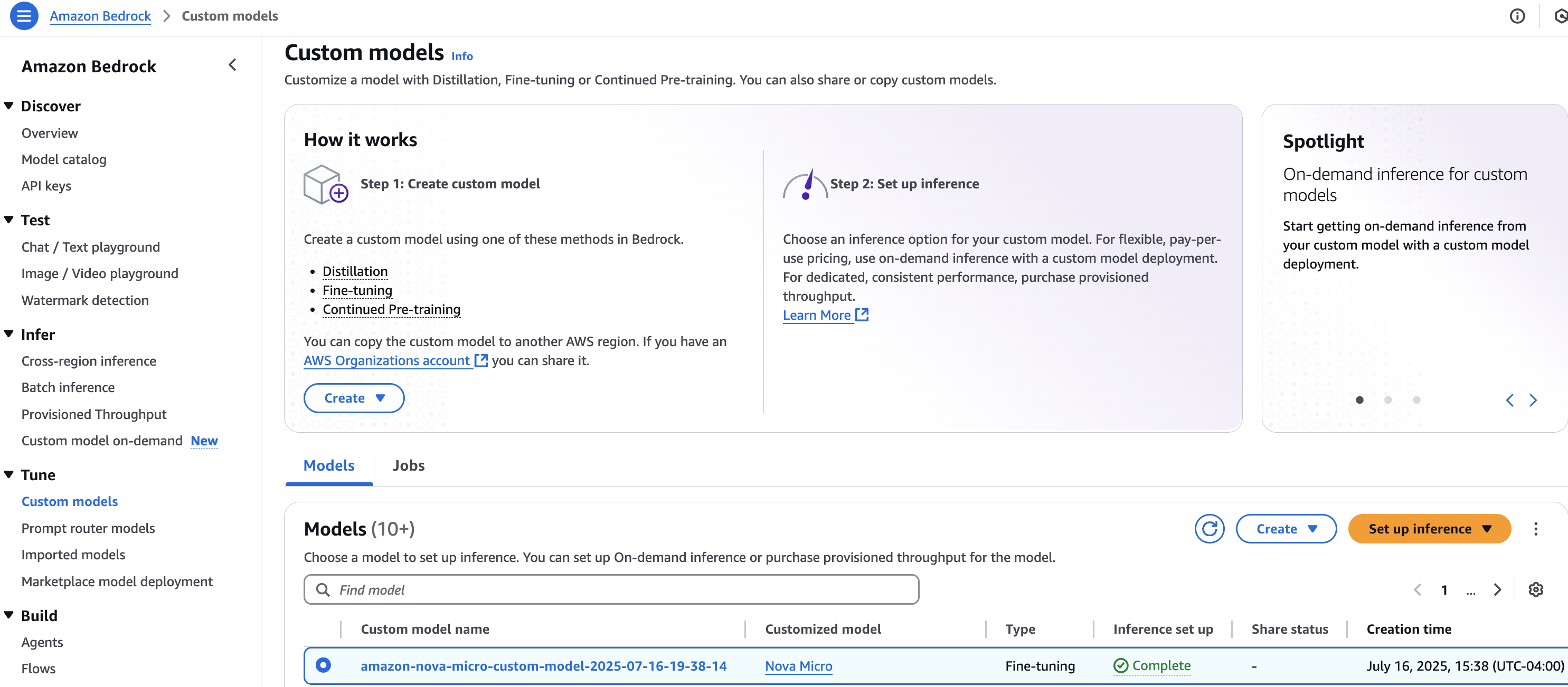Go to next page of models table

click(1497, 589)
